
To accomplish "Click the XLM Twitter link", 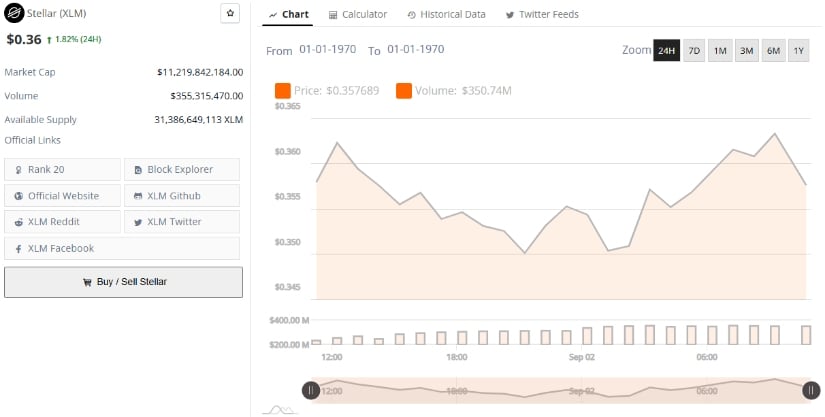I will tap(182, 222).
